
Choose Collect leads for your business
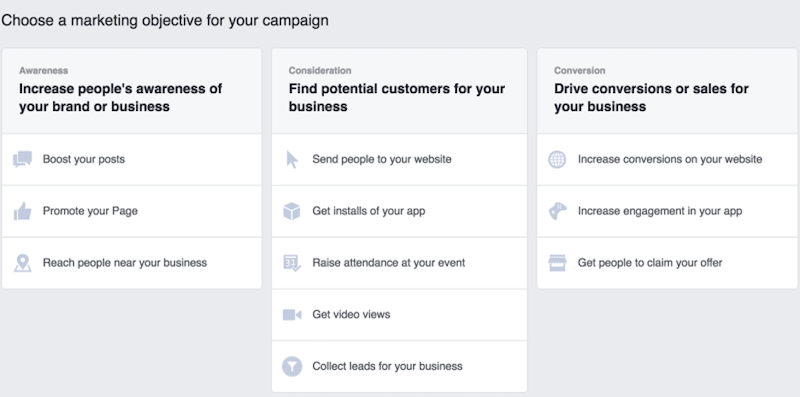pyautogui.click(x=399, y=366)
